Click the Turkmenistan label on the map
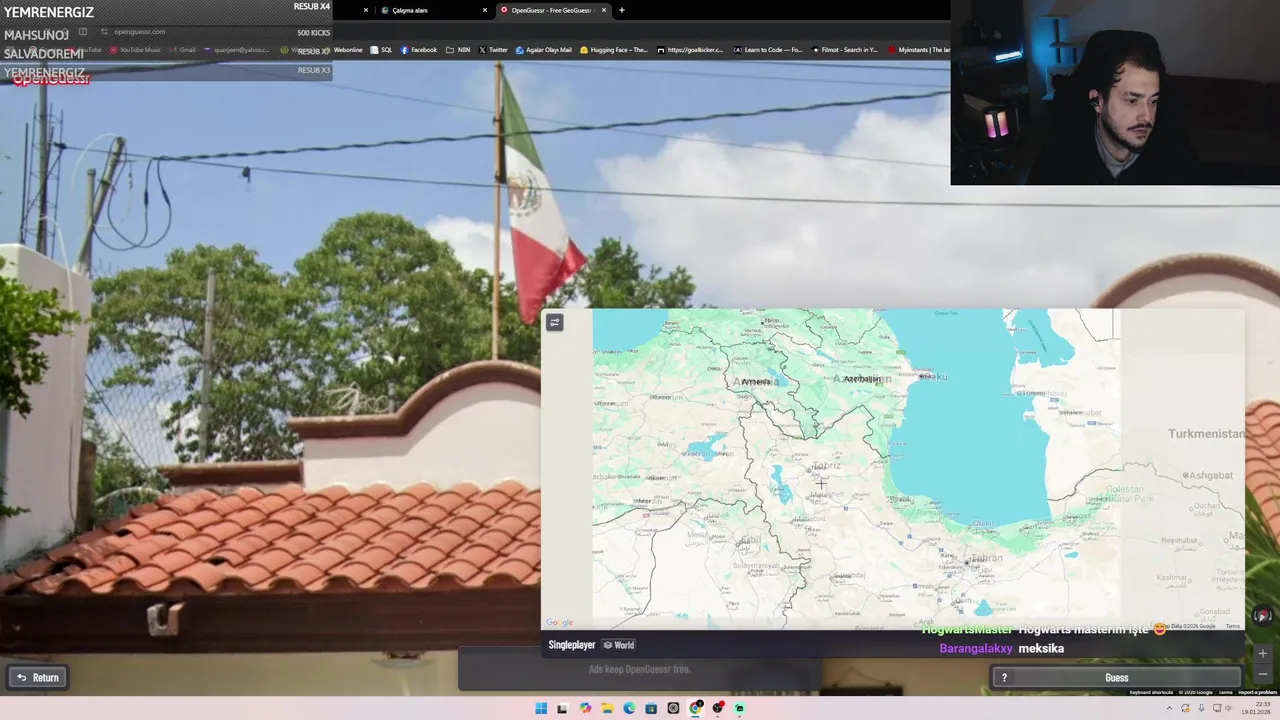The width and height of the screenshot is (1280, 720). [x=1206, y=433]
